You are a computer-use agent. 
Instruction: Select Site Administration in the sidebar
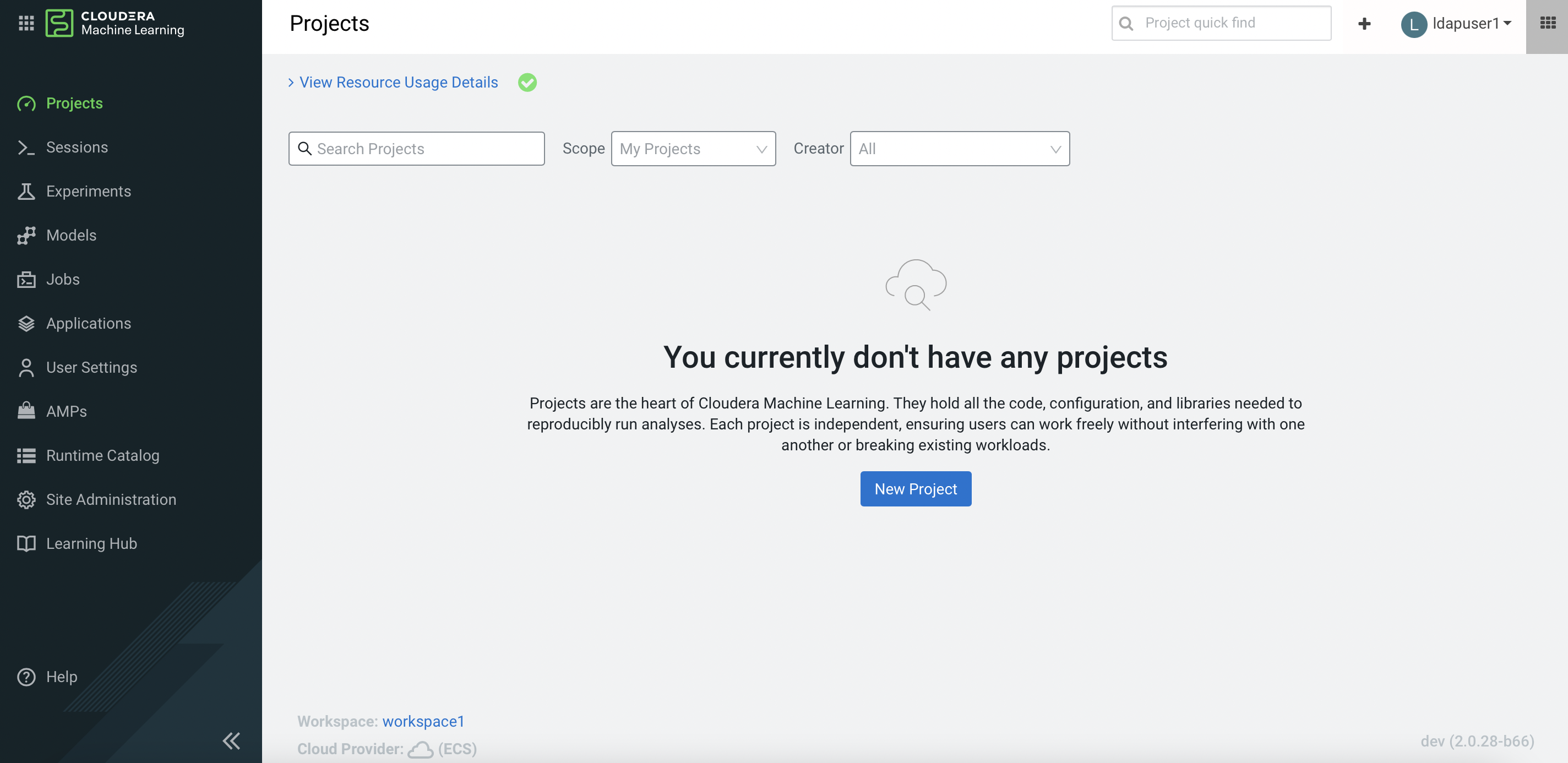[111, 499]
